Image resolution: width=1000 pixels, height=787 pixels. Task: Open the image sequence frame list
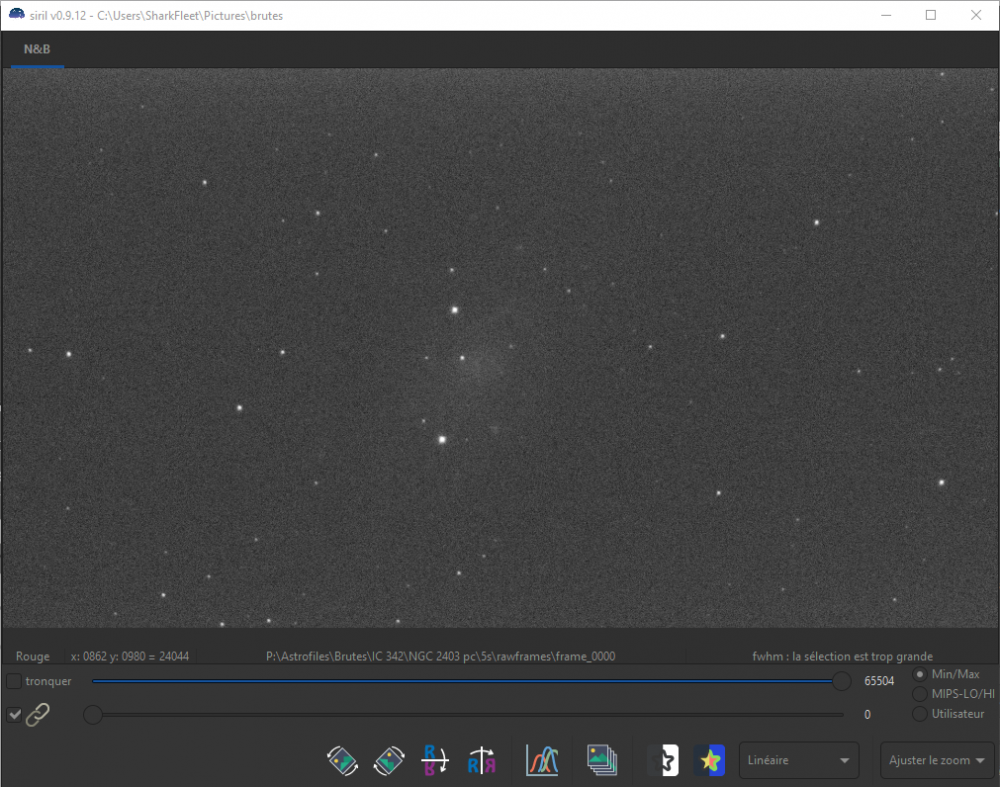(x=602, y=761)
